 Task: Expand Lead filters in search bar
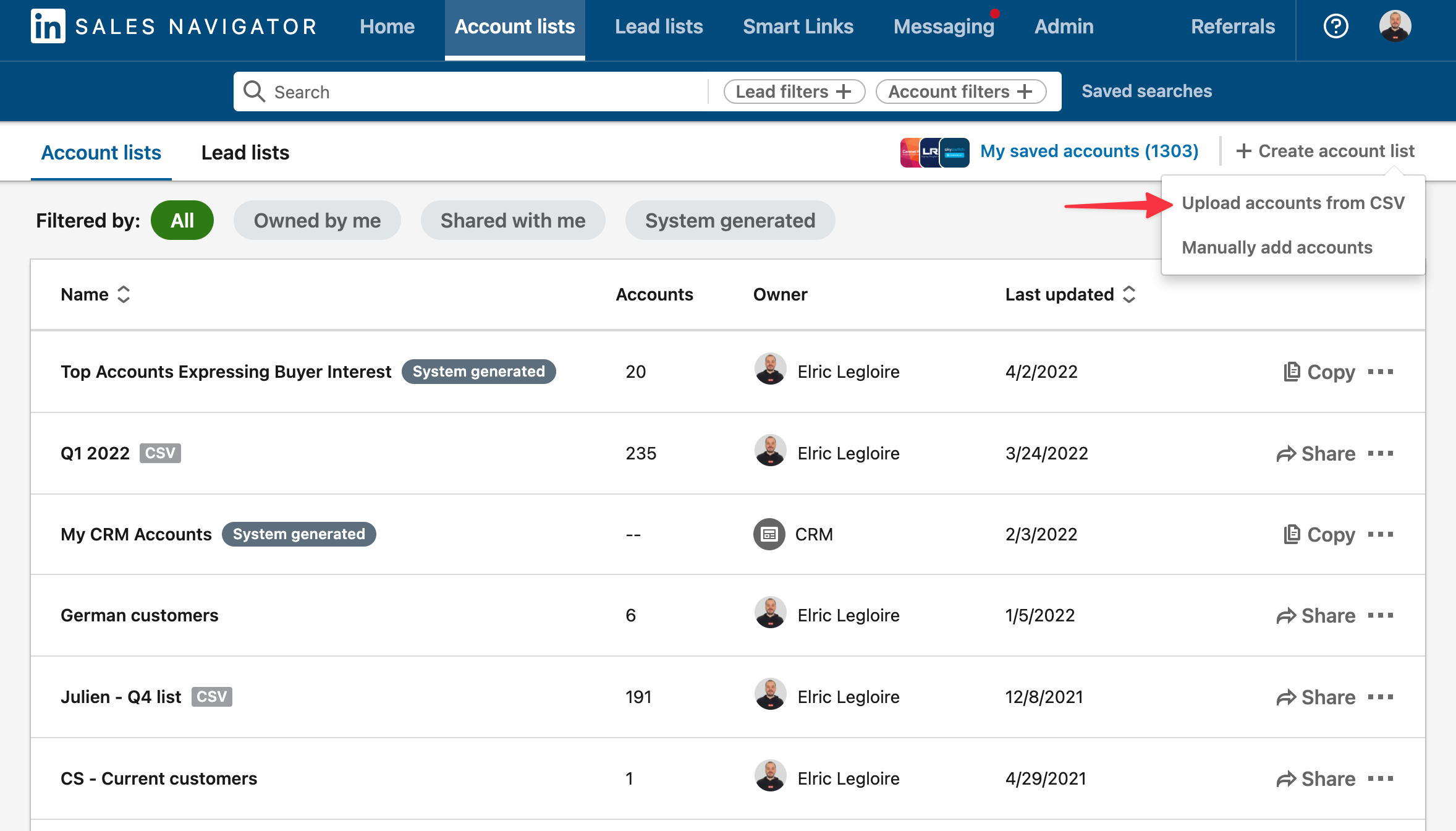coord(794,92)
